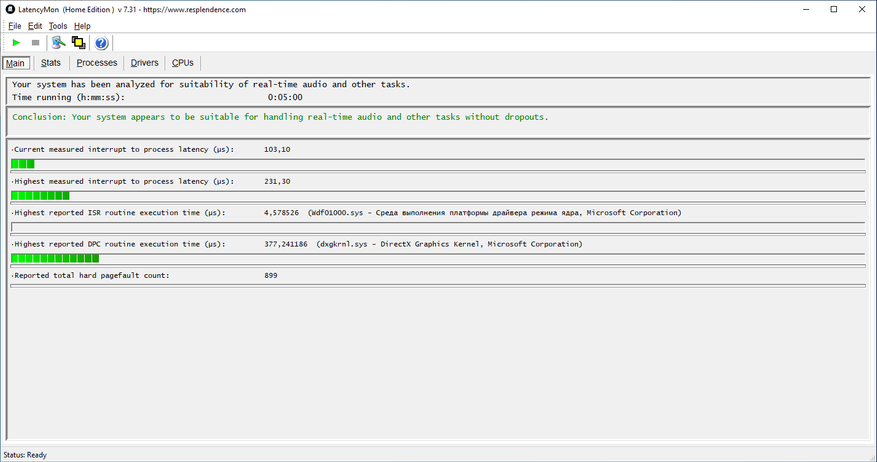Image resolution: width=877 pixels, height=462 pixels.
Task: Click the Status: Ready status bar
Action: point(26,455)
